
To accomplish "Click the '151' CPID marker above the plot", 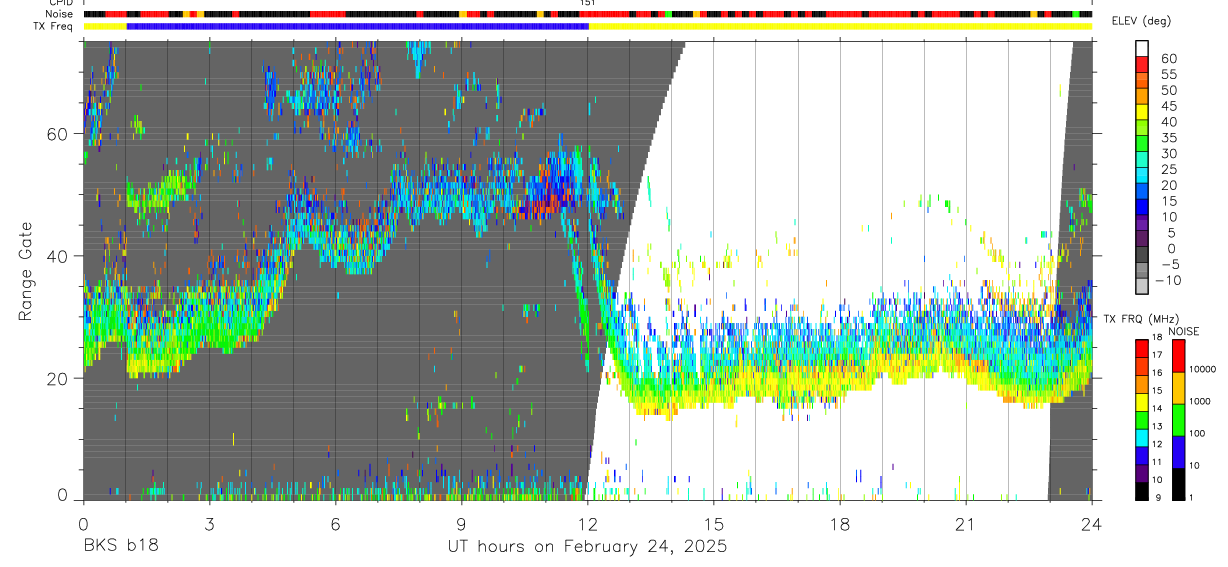I will pyautogui.click(x=588, y=4).
